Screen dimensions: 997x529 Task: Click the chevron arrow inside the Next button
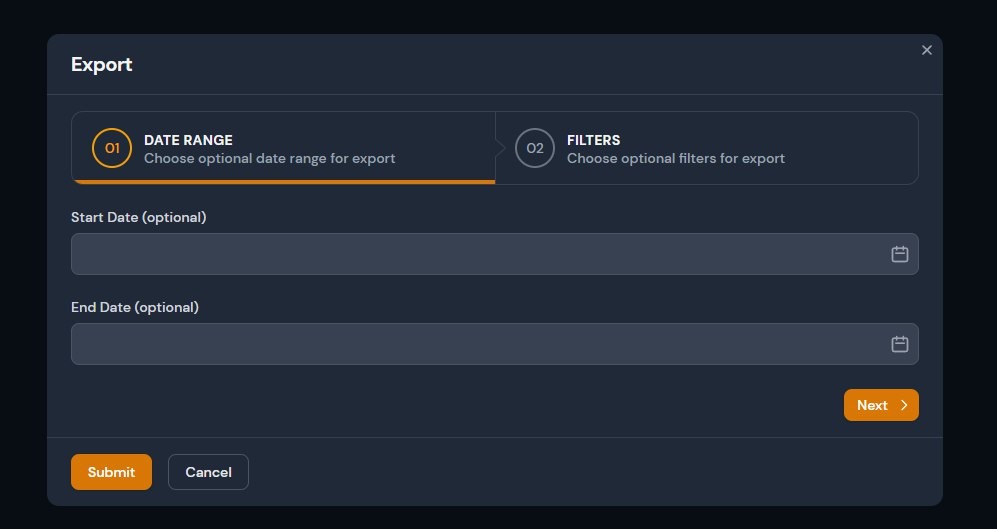coord(904,405)
